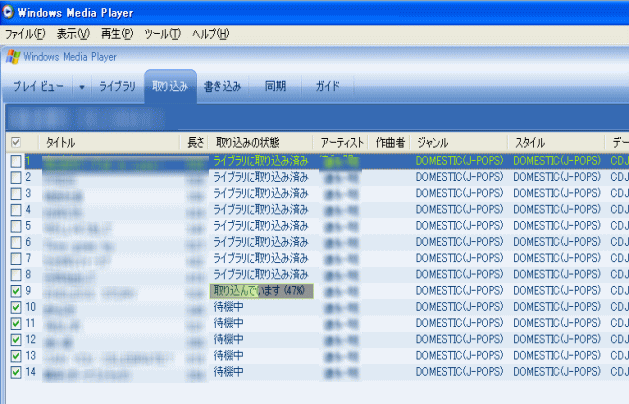Click ライブラリに取り込み済み status of track 8

pos(261,275)
